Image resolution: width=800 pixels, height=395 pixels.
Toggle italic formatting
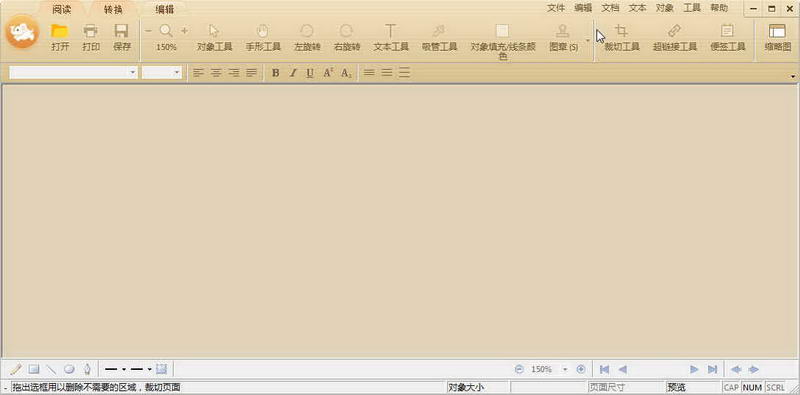293,73
